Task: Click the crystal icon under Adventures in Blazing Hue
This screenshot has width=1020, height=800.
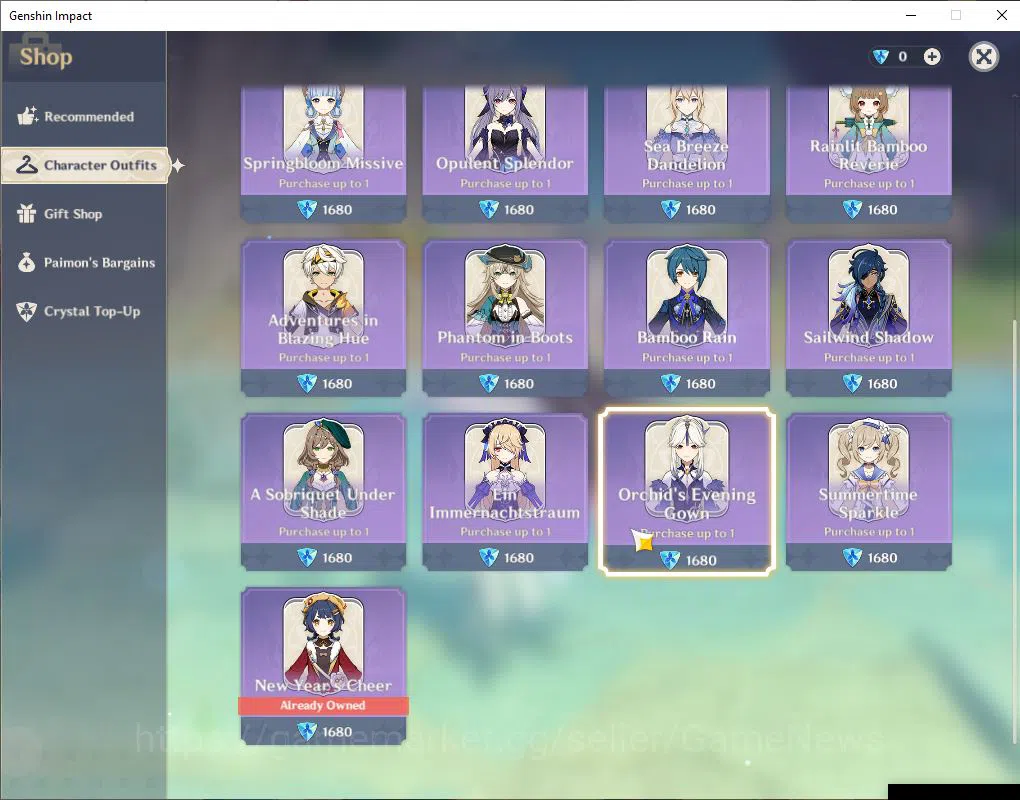Action: (307, 384)
